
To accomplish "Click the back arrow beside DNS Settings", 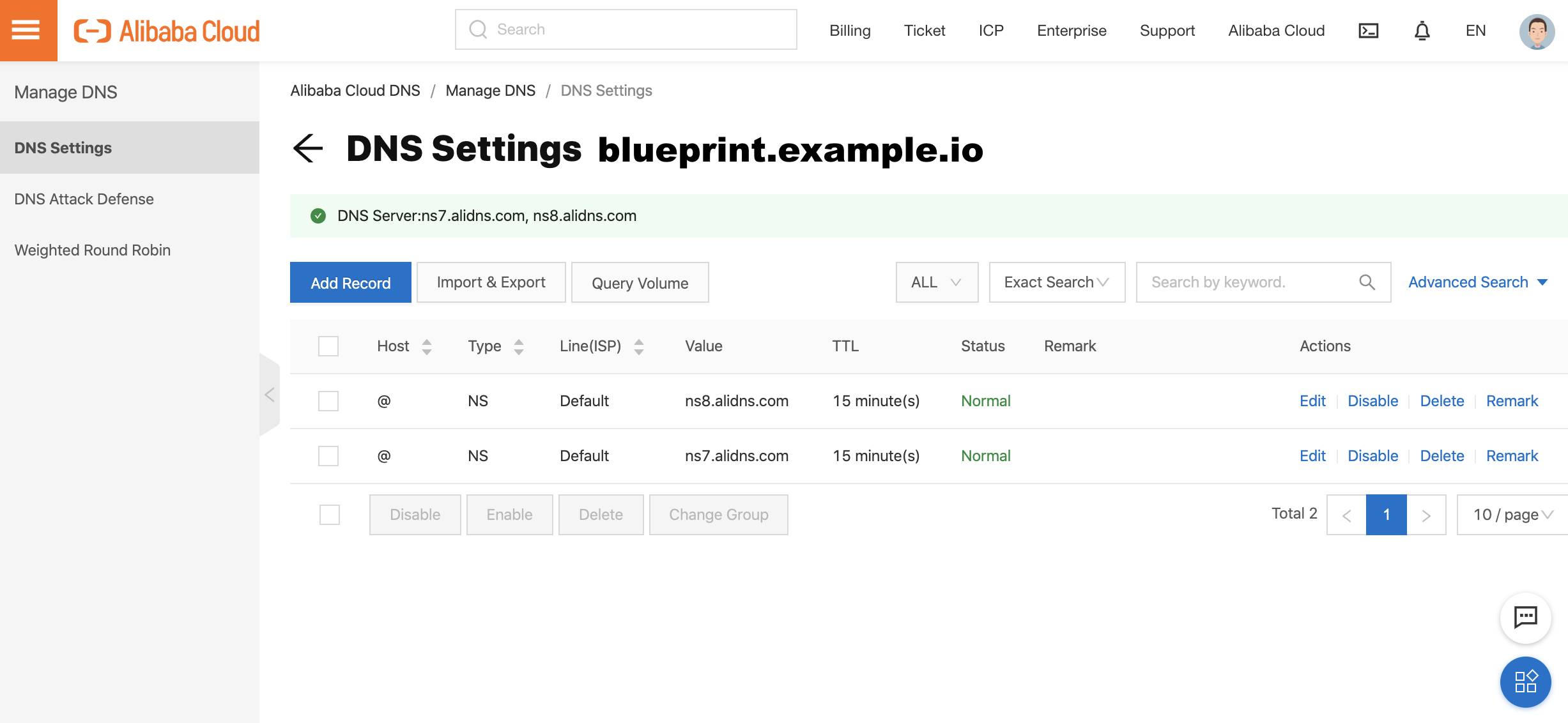I will (308, 149).
